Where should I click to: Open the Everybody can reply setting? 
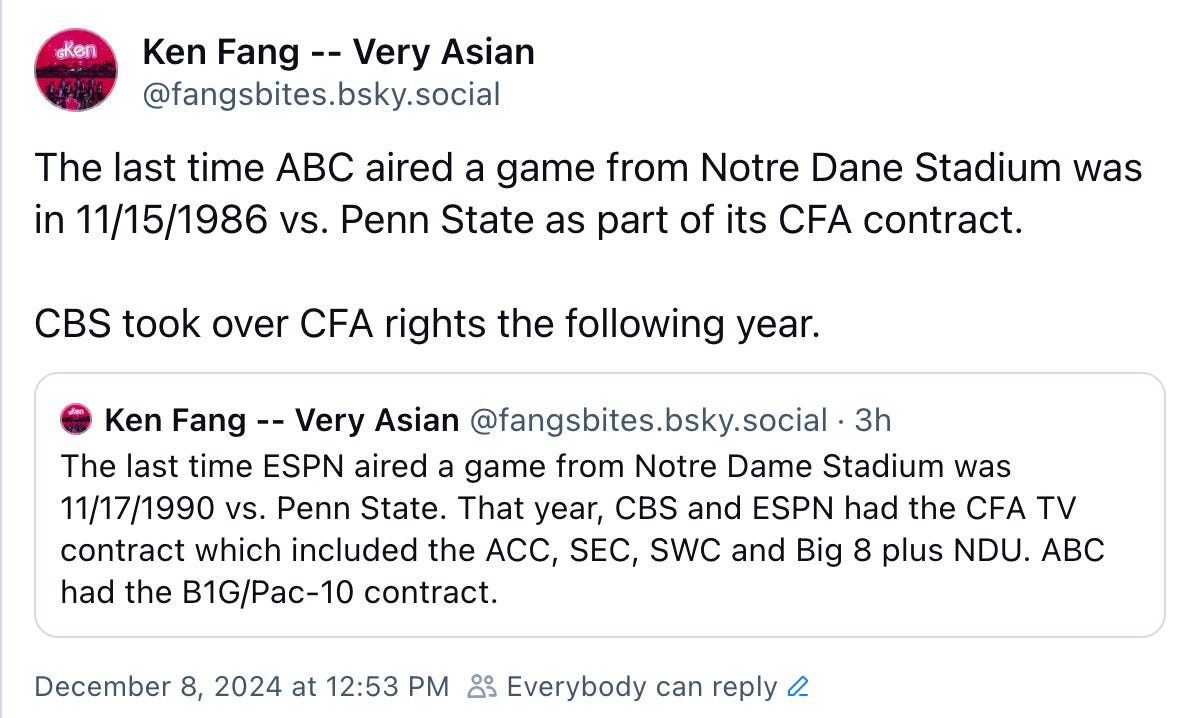coord(641,687)
